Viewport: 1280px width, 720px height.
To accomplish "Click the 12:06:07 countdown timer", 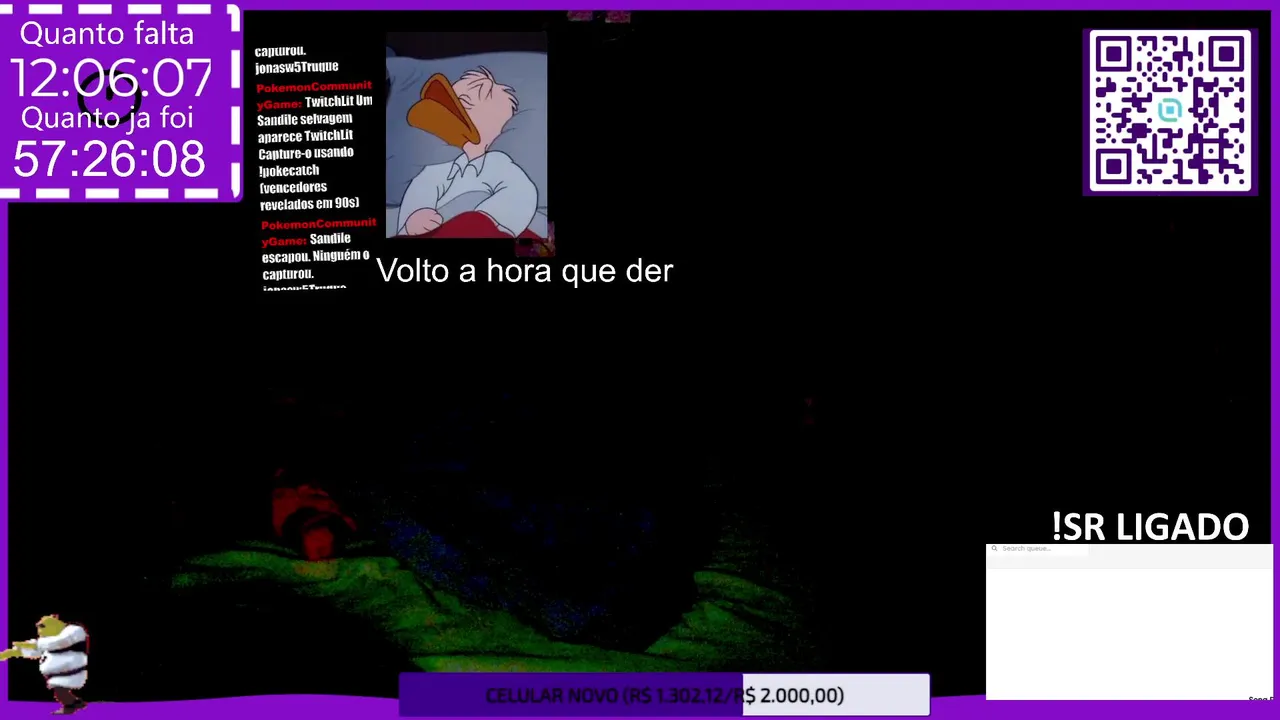I will [x=112, y=78].
